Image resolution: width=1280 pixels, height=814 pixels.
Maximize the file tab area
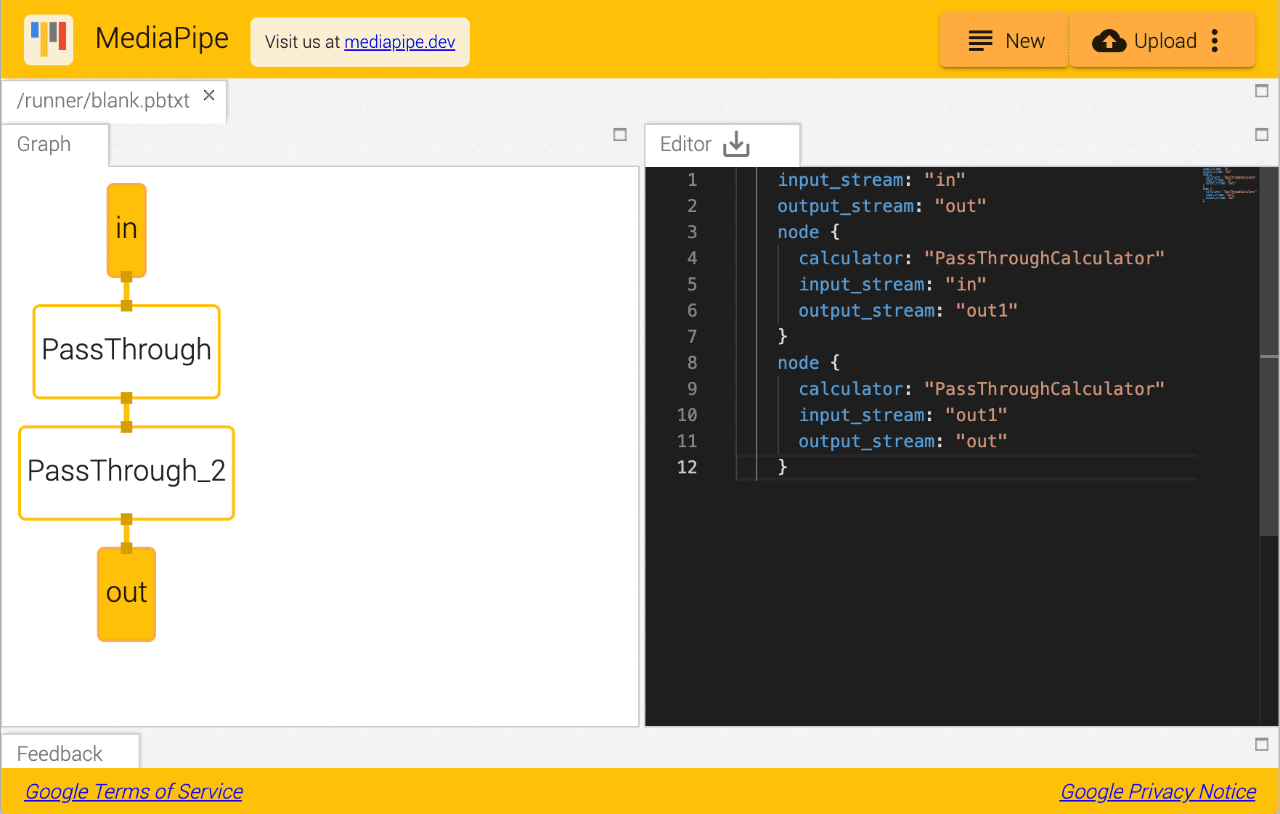tap(1261, 91)
